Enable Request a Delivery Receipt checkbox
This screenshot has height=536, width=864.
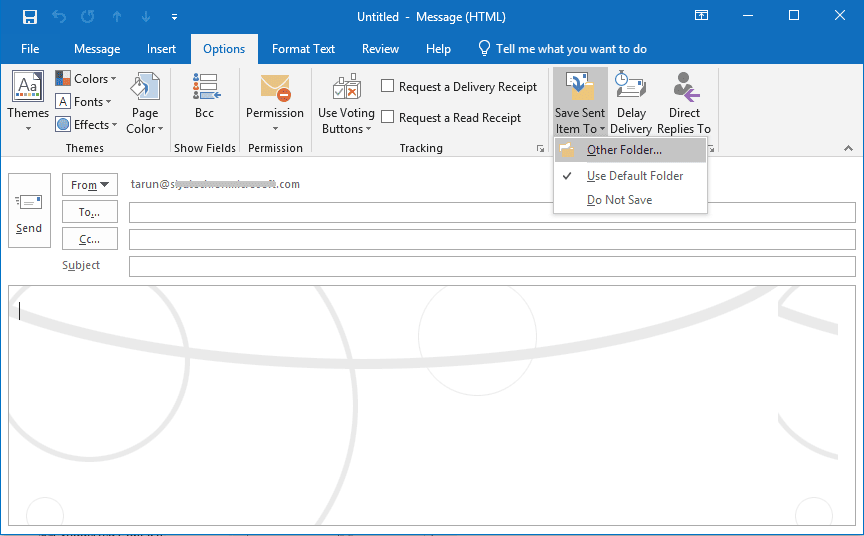point(387,86)
